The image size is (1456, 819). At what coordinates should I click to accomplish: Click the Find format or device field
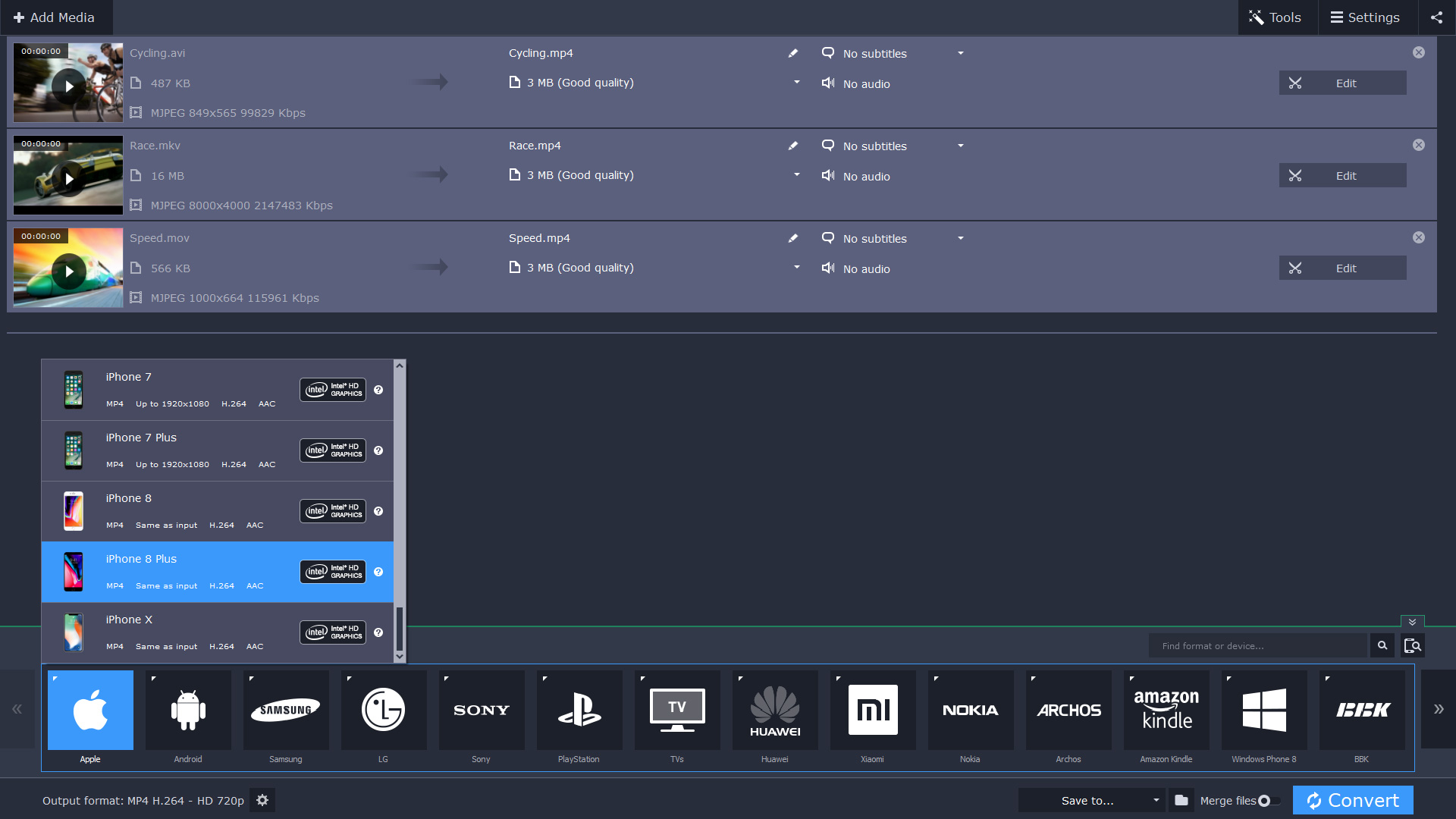point(1257,645)
